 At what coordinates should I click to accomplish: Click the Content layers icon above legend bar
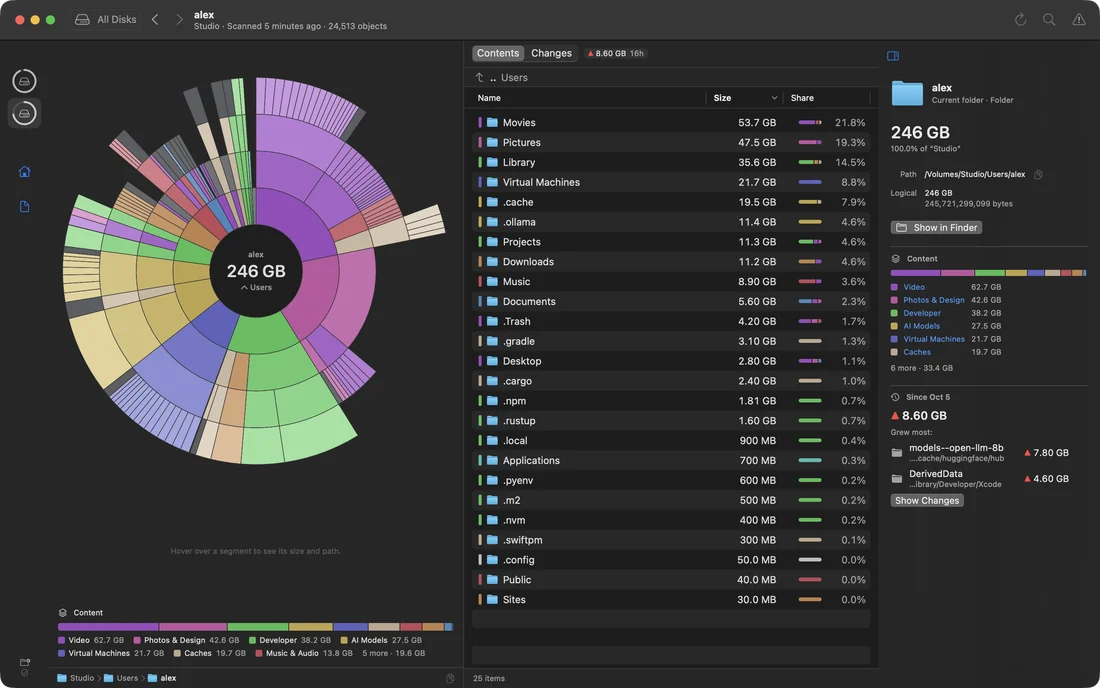click(x=62, y=613)
